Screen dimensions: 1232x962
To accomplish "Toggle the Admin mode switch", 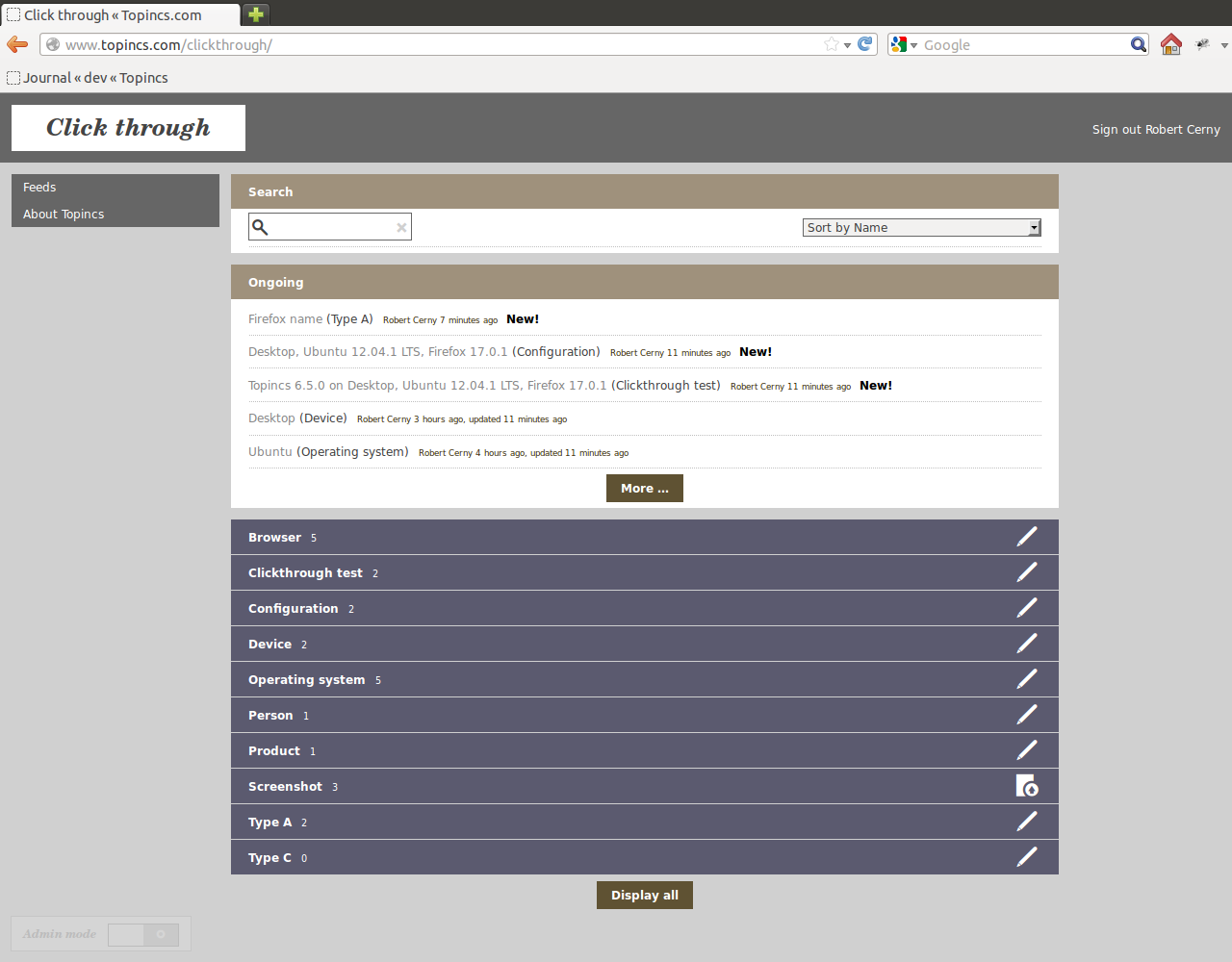I will (143, 934).
